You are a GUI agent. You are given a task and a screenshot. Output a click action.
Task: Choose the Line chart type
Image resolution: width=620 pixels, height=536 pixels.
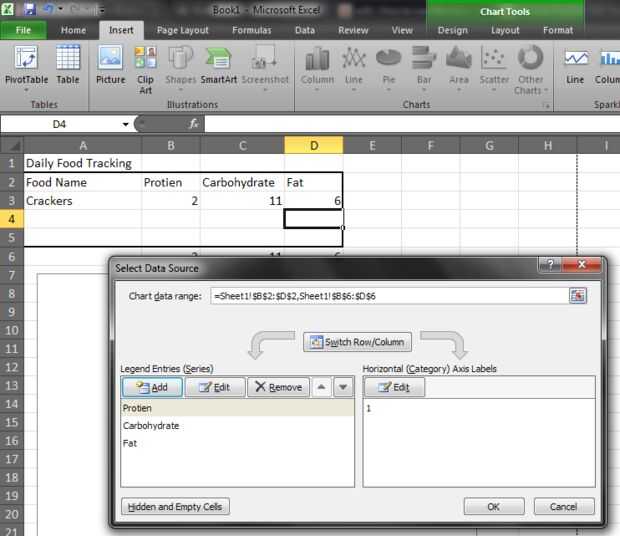click(353, 68)
